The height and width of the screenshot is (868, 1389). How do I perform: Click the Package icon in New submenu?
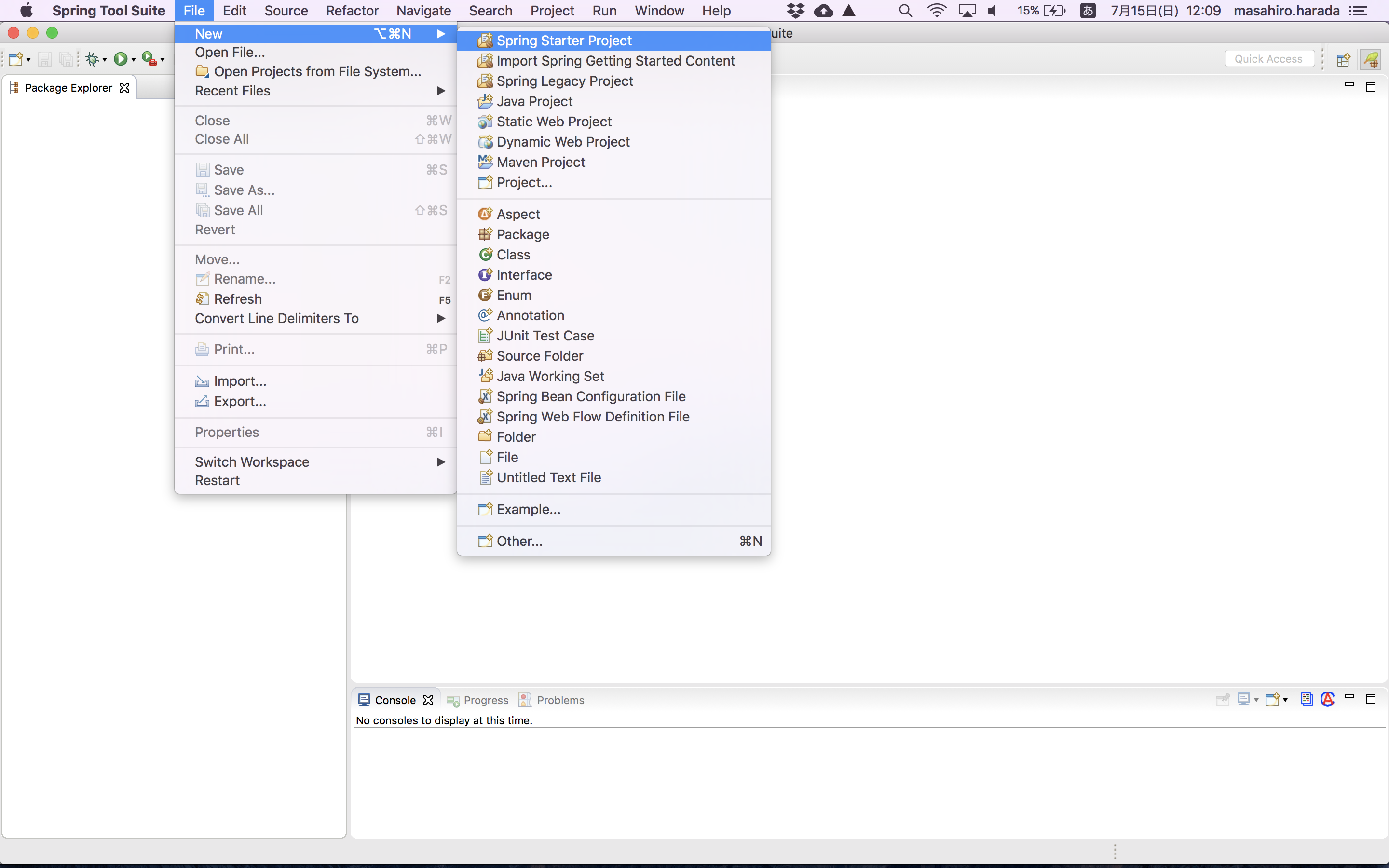485,234
